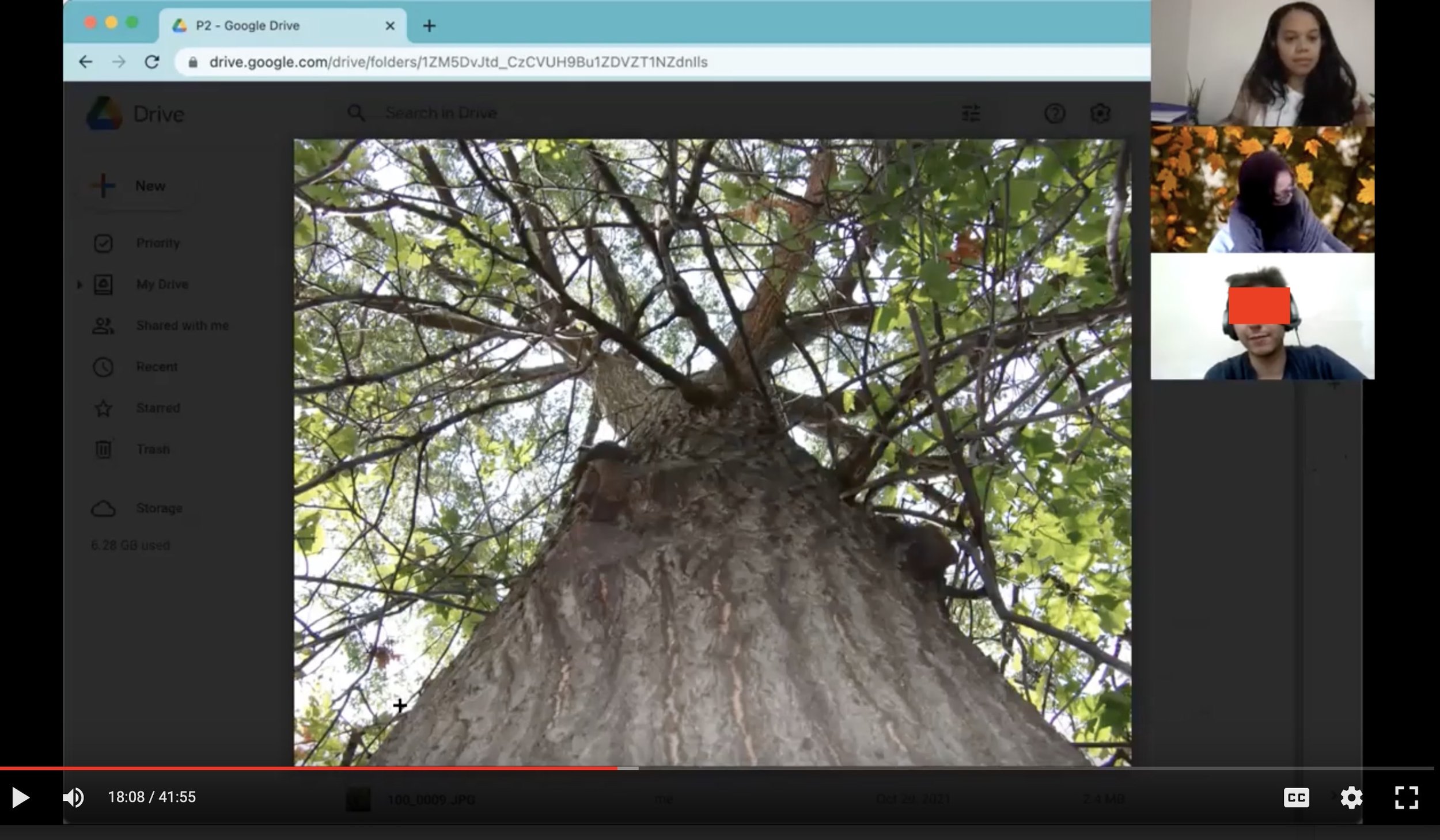
Task: Click the browser lock icon
Action: pos(194,62)
